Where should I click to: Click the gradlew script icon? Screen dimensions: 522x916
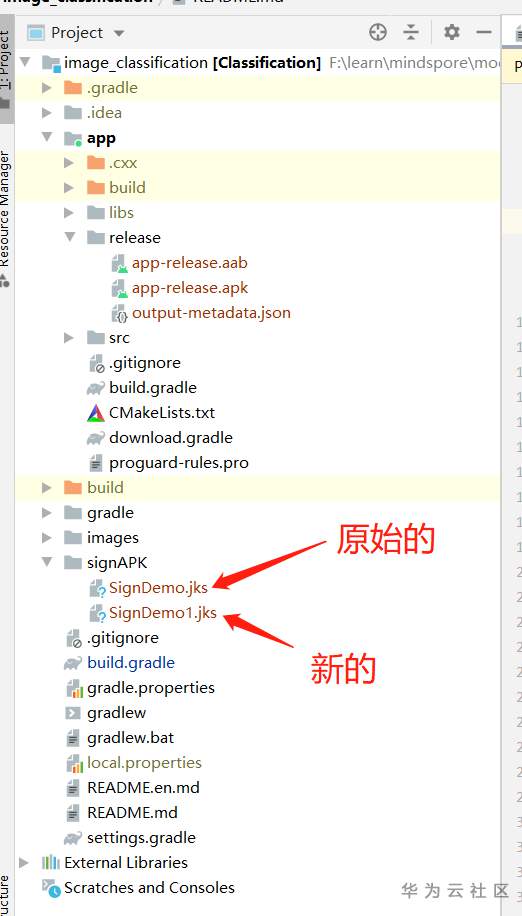tap(73, 713)
